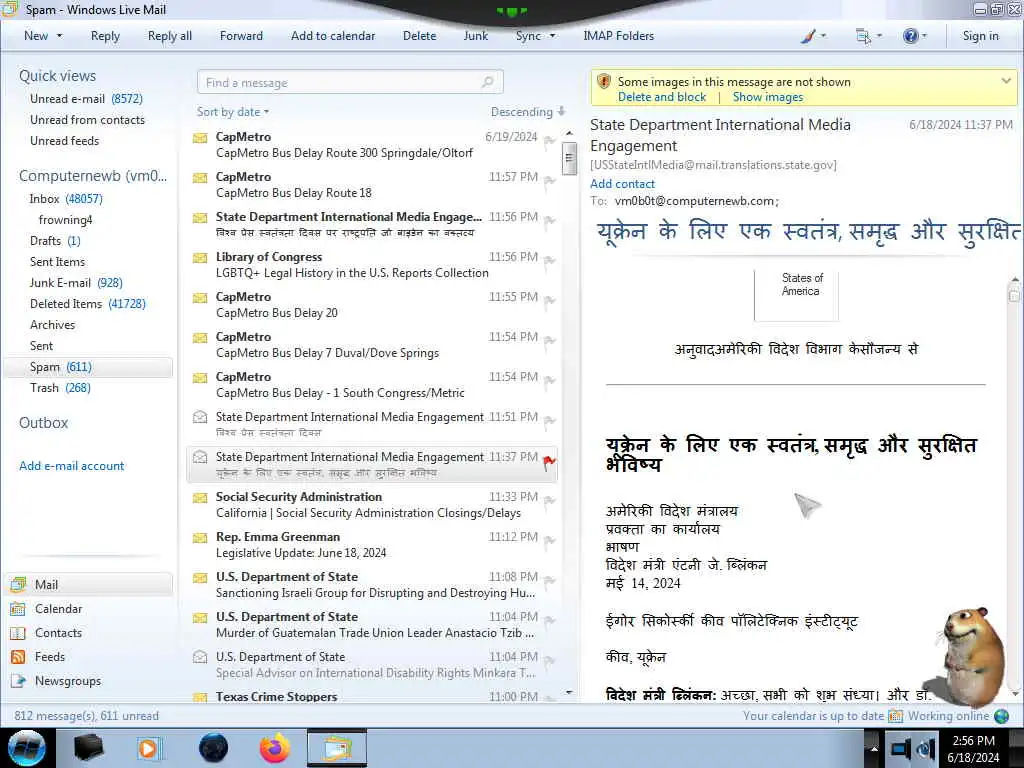Click the Calendar icon in navigation pane
This screenshot has width=1024, height=768.
coord(18,609)
